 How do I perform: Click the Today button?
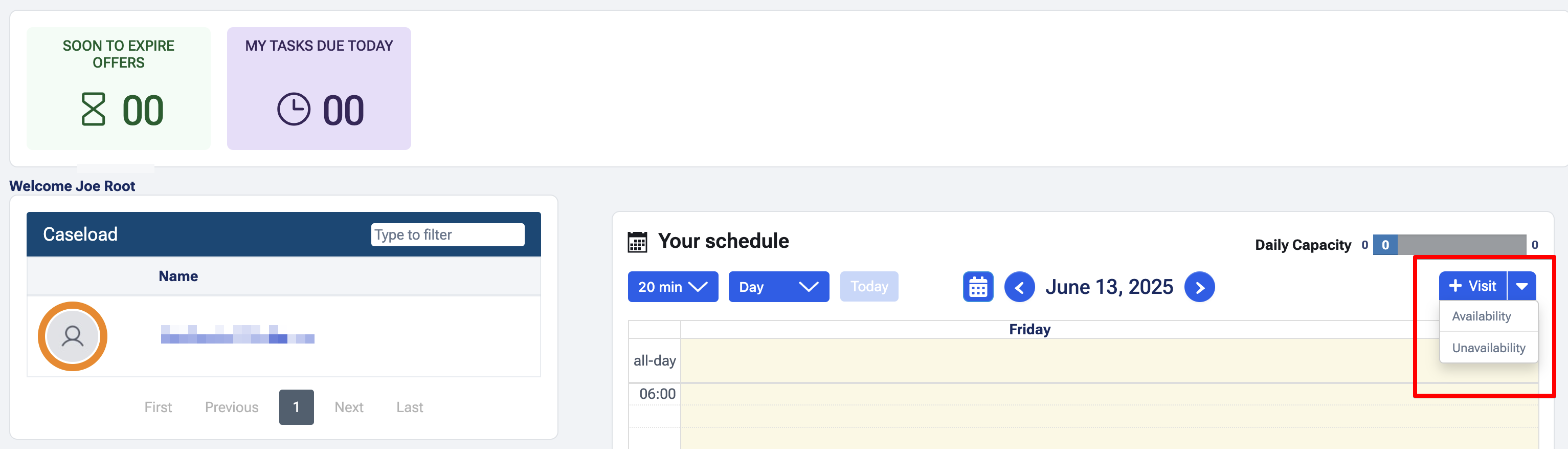click(868, 287)
